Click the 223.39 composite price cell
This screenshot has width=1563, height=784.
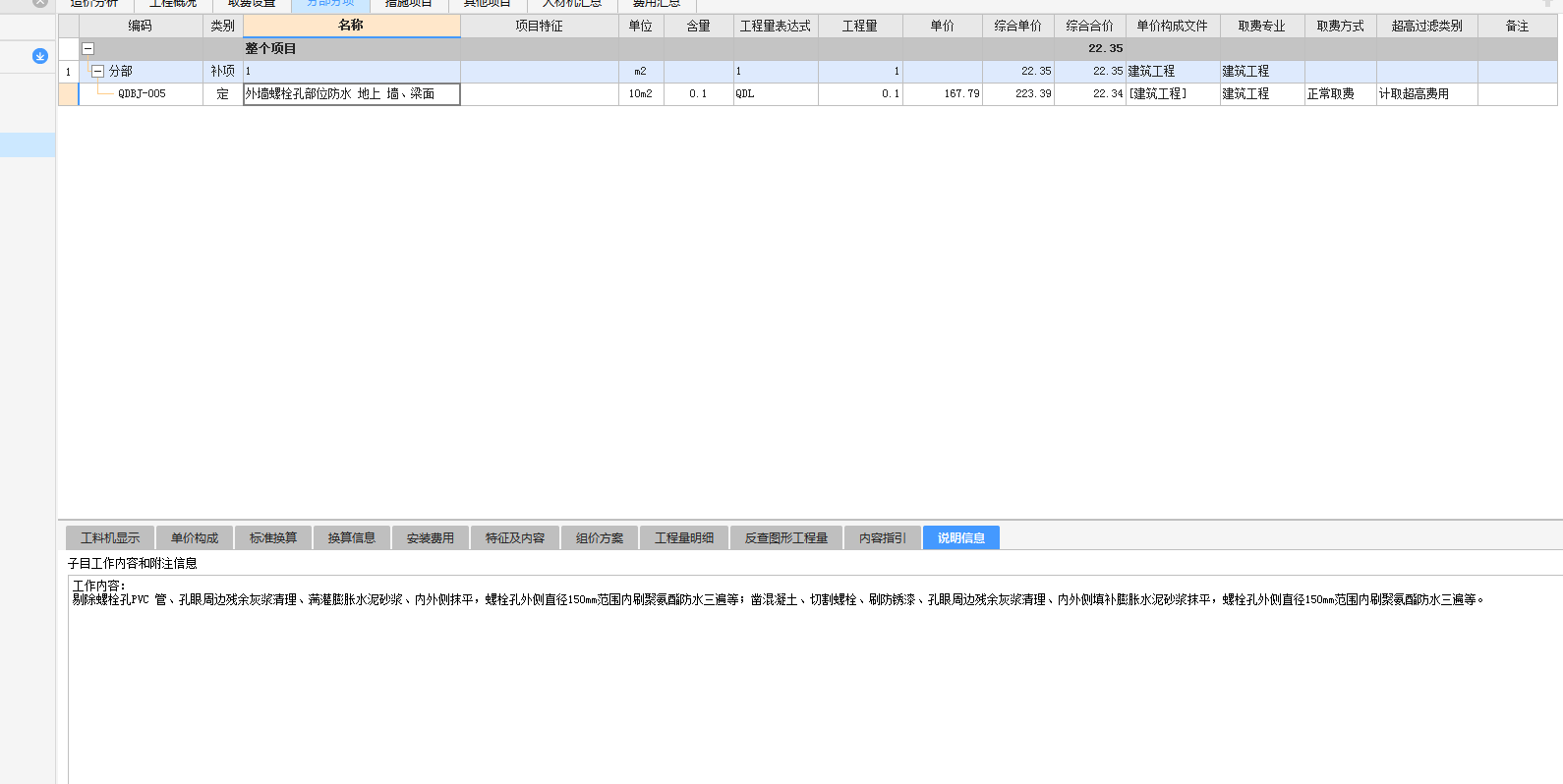(1018, 93)
